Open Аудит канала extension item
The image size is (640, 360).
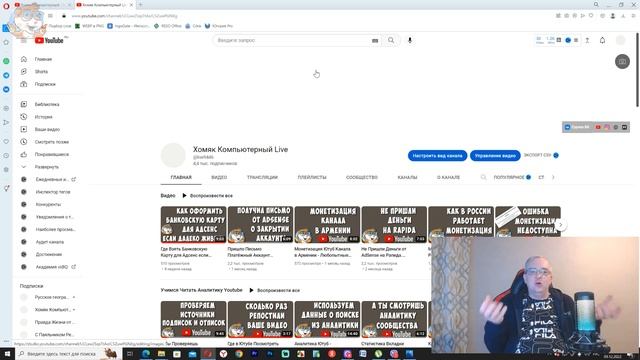49,242
